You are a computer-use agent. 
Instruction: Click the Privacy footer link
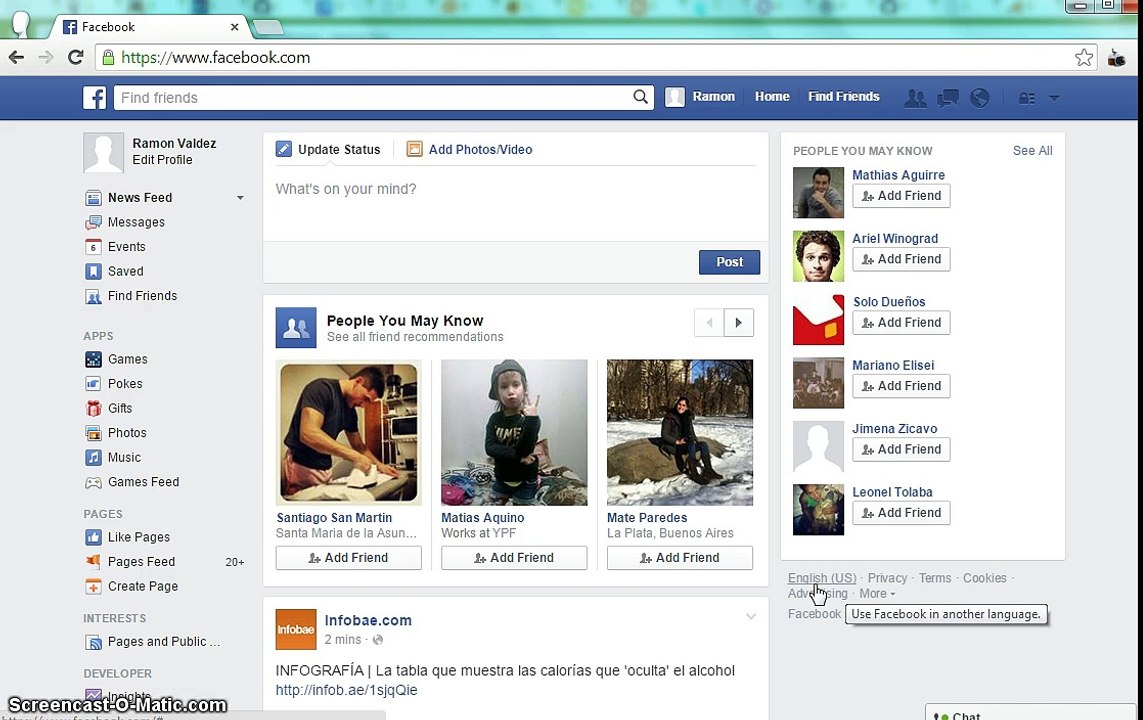(x=887, y=578)
